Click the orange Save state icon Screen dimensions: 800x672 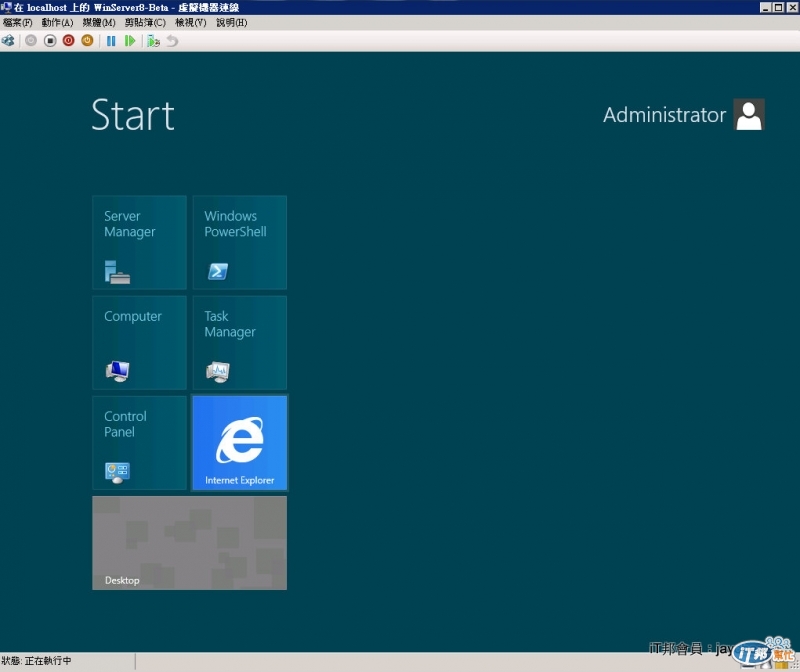pyautogui.click(x=87, y=41)
